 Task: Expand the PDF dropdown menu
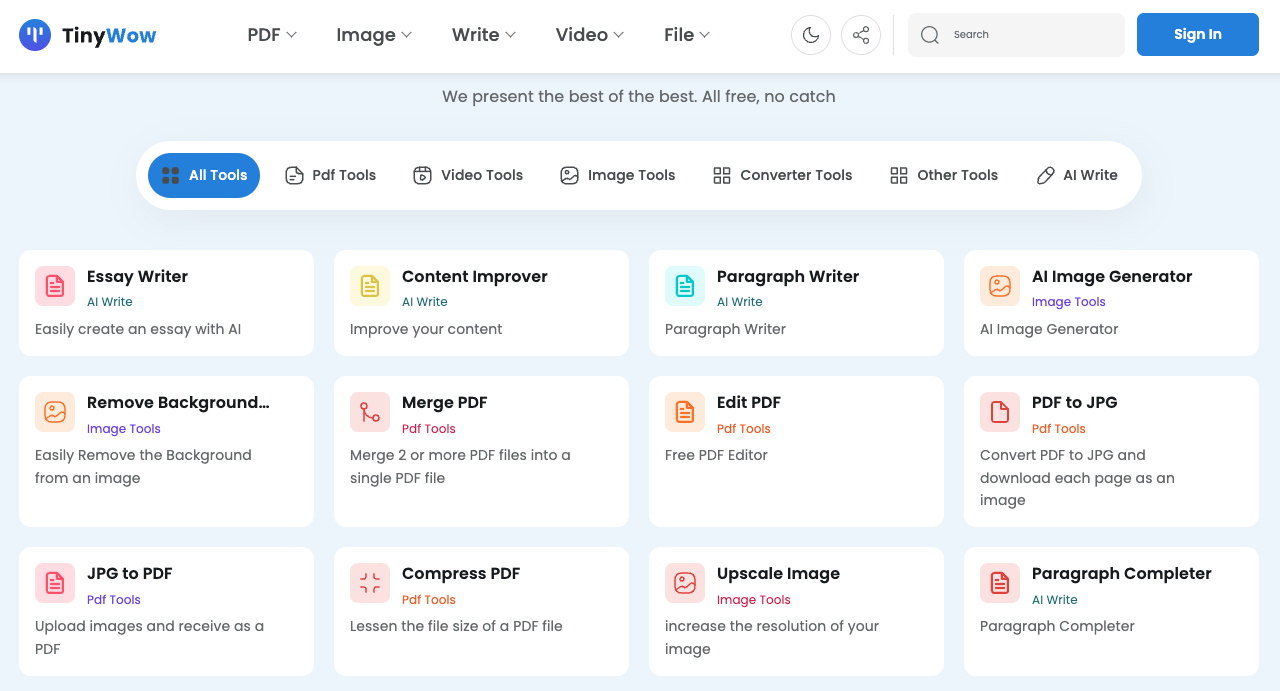272,35
